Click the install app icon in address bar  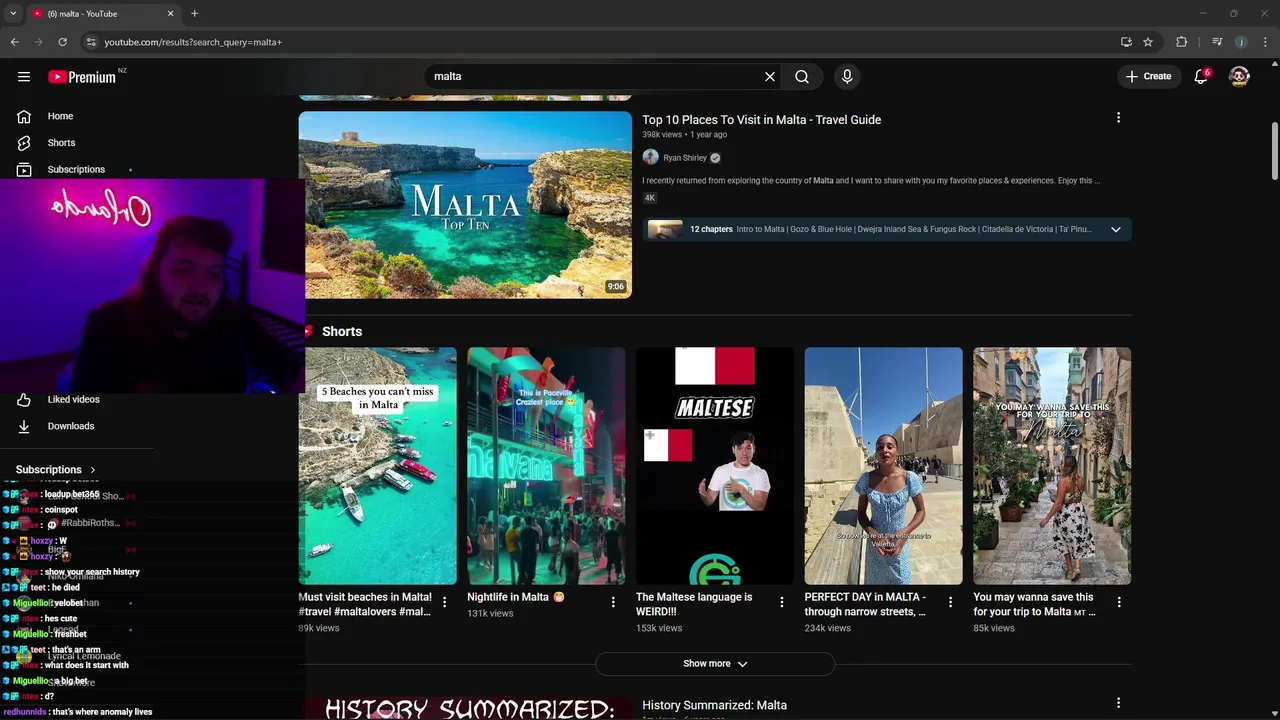(x=1126, y=42)
